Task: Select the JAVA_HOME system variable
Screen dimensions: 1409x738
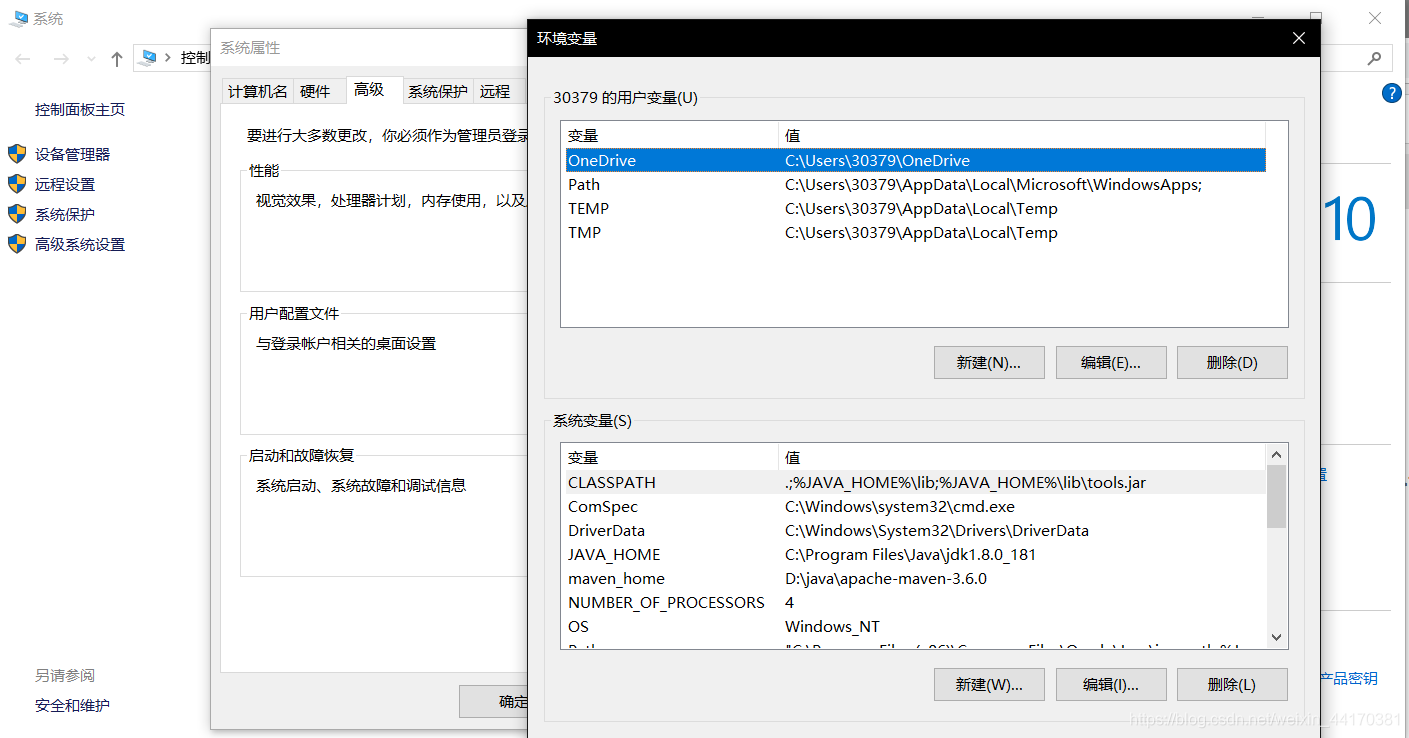Action: [x=915, y=554]
